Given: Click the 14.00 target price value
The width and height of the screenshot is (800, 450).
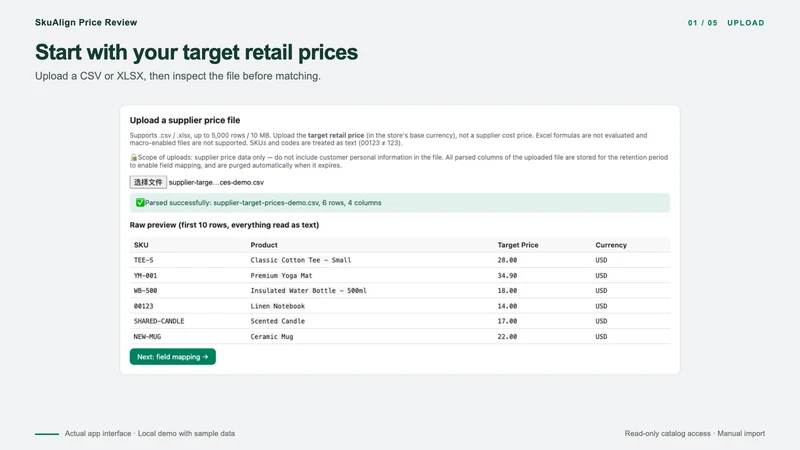Looking at the screenshot, I should [507, 306].
